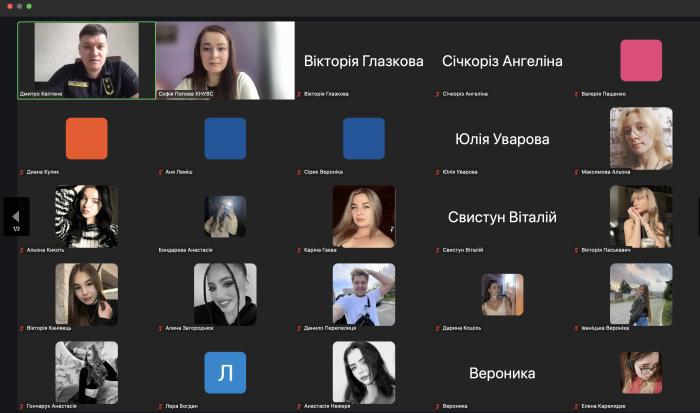The height and width of the screenshot is (413, 700).
Task: Select Дарина Кошіль profile photo
Action: 503,295
